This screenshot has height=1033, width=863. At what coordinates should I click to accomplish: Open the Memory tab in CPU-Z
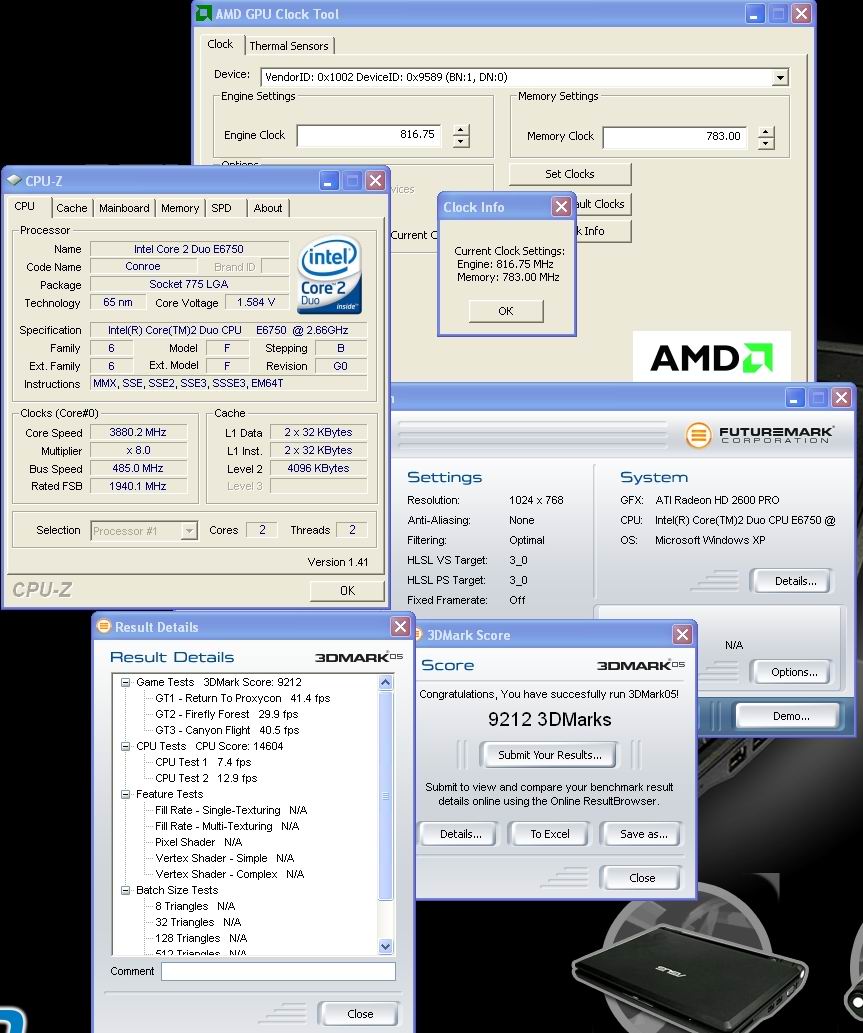click(x=180, y=208)
